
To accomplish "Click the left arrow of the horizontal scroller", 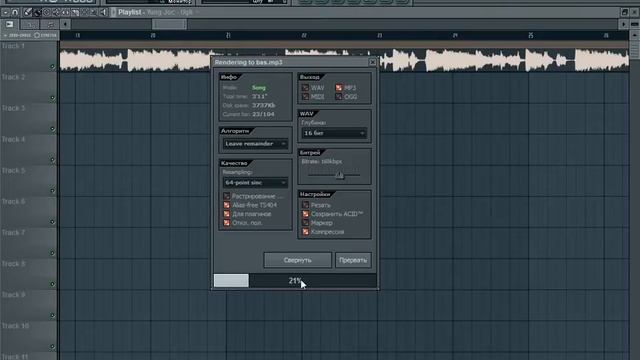I will click(x=65, y=24).
